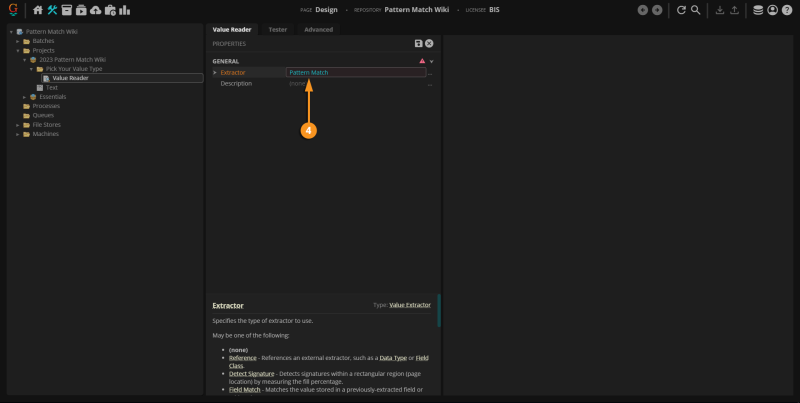Select the Text item in the tree

coord(52,88)
